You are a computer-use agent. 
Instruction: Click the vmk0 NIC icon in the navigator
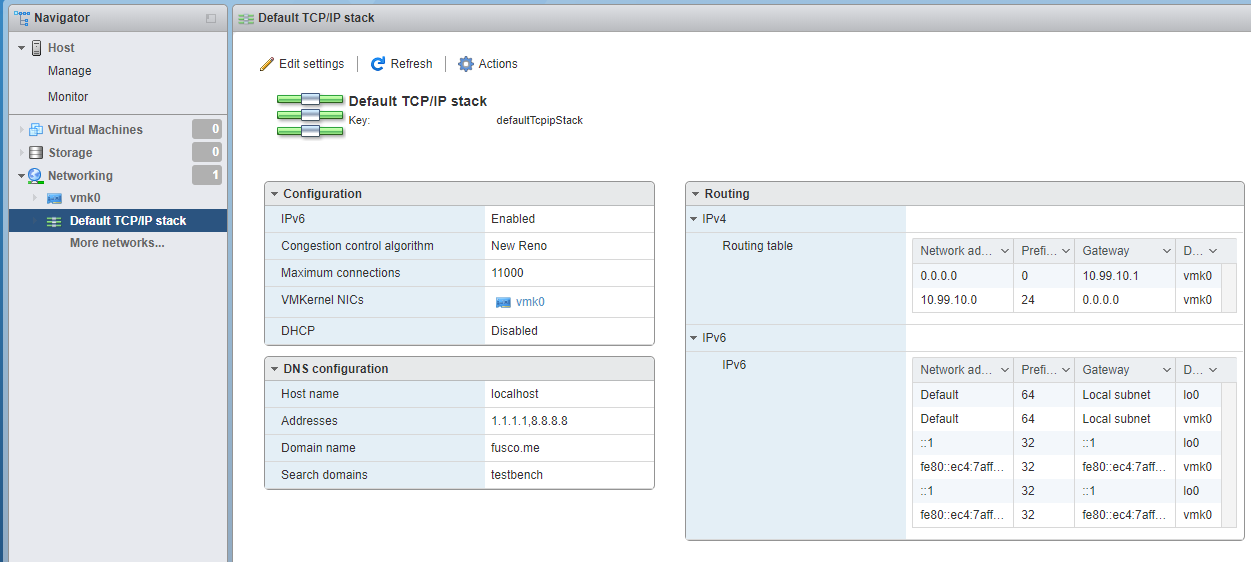click(x=54, y=198)
